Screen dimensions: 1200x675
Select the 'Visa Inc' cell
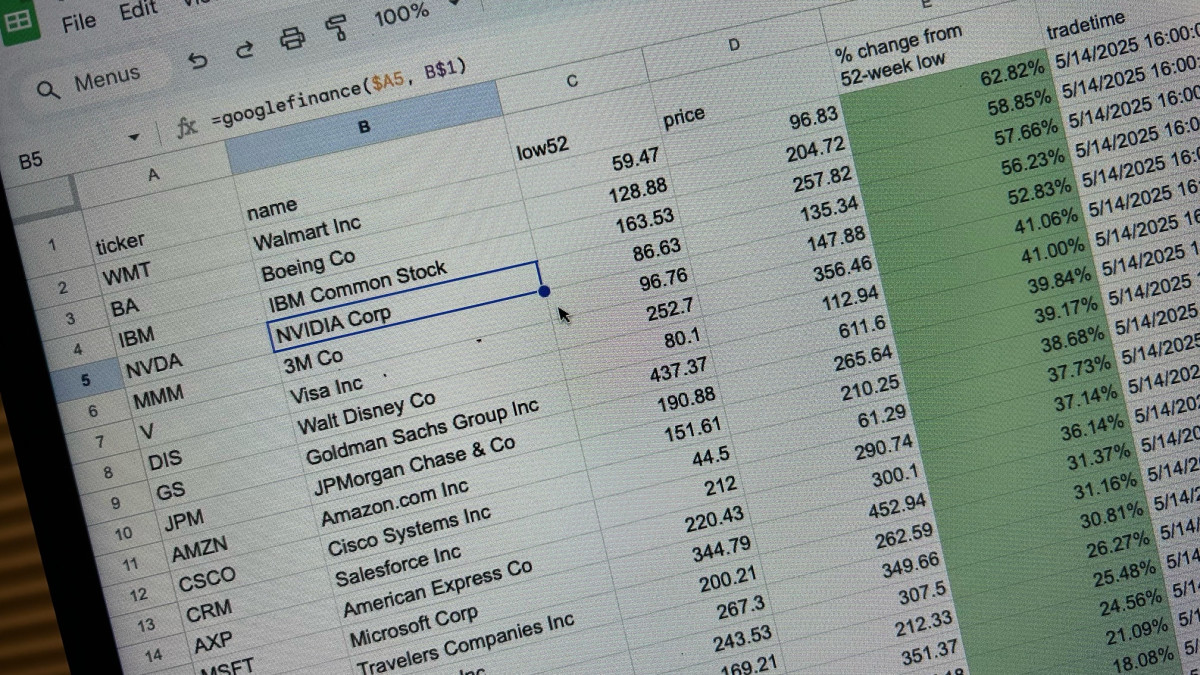326,388
